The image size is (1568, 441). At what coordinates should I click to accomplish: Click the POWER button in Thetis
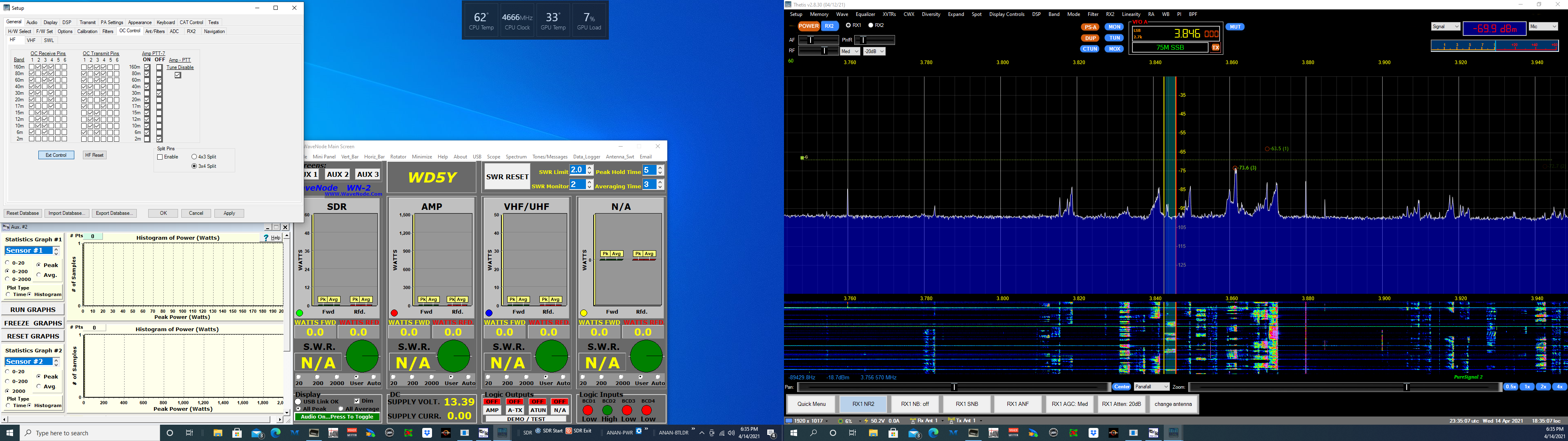[x=808, y=26]
